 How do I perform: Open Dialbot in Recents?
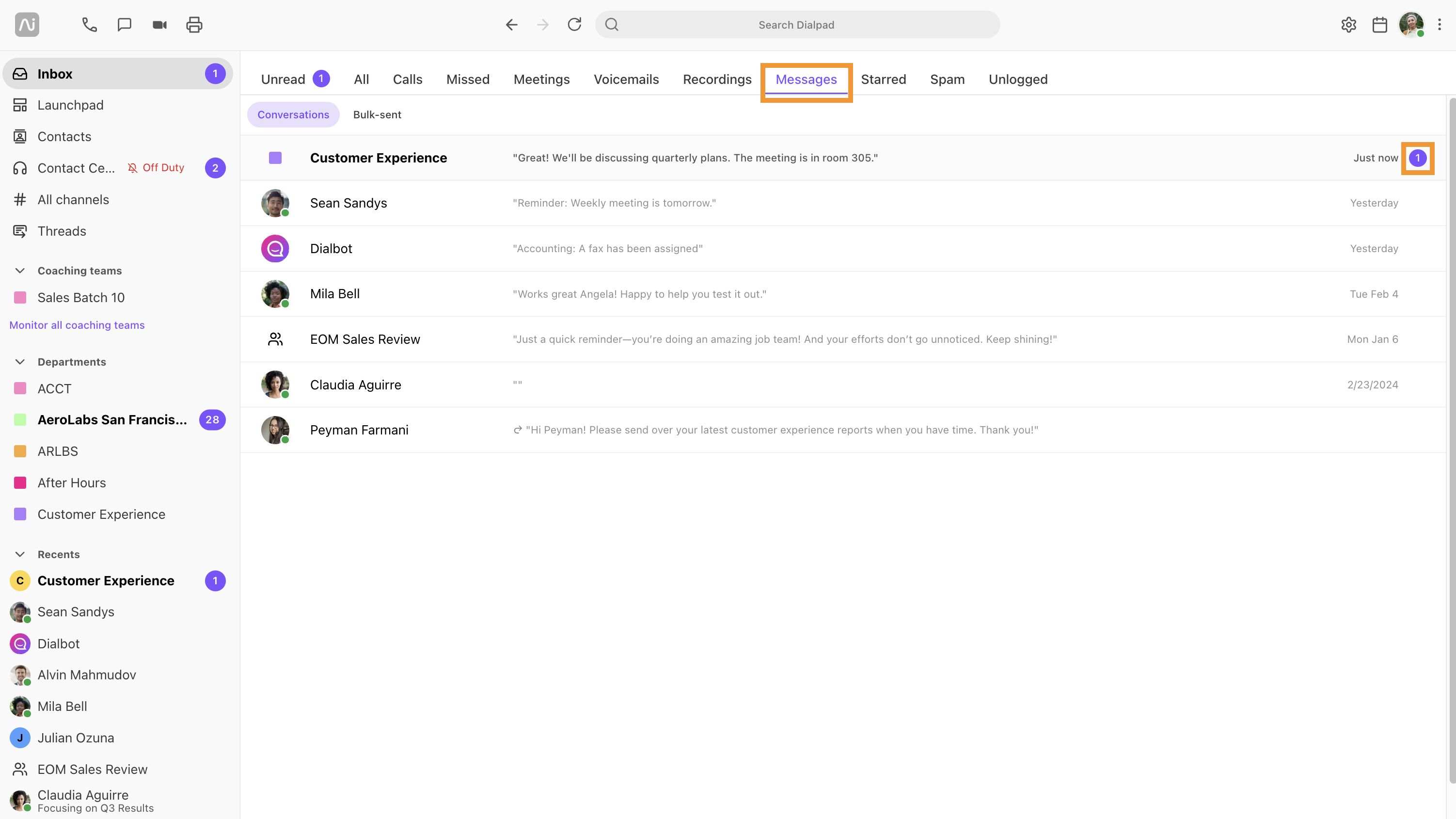118,643
